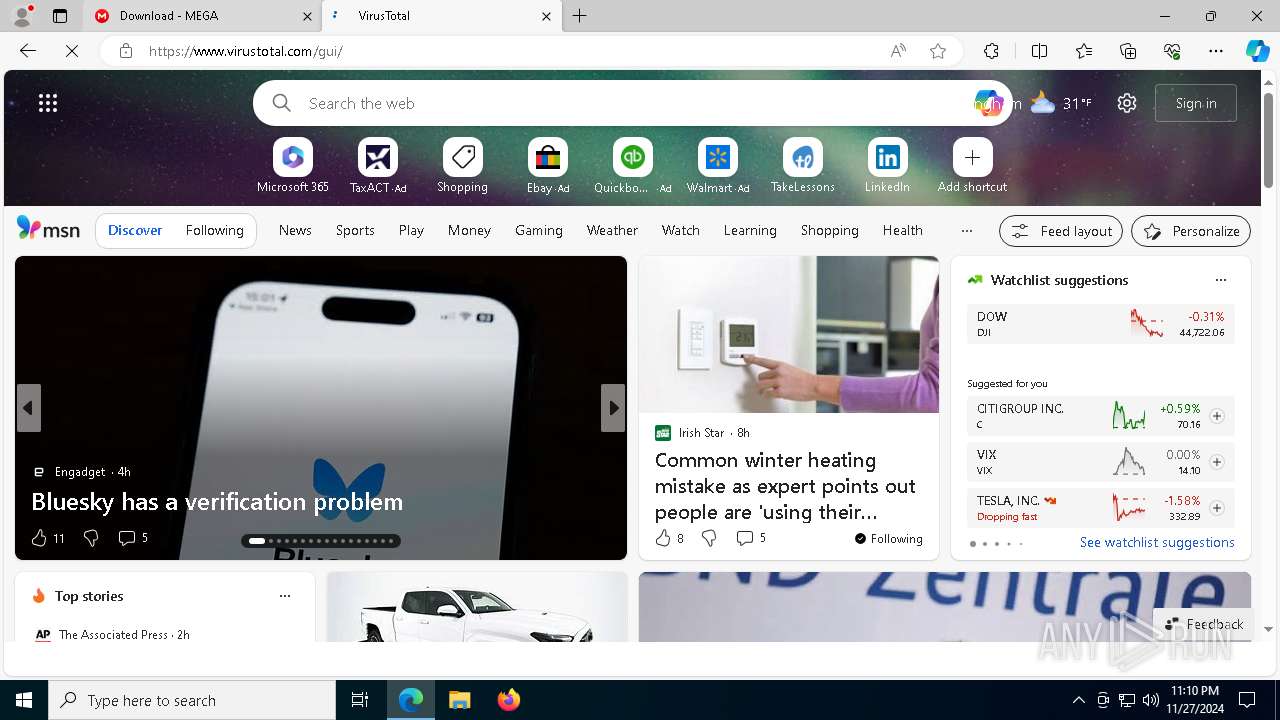Add this page to favorites star
This screenshot has width=1280, height=720.
pyautogui.click(x=938, y=51)
